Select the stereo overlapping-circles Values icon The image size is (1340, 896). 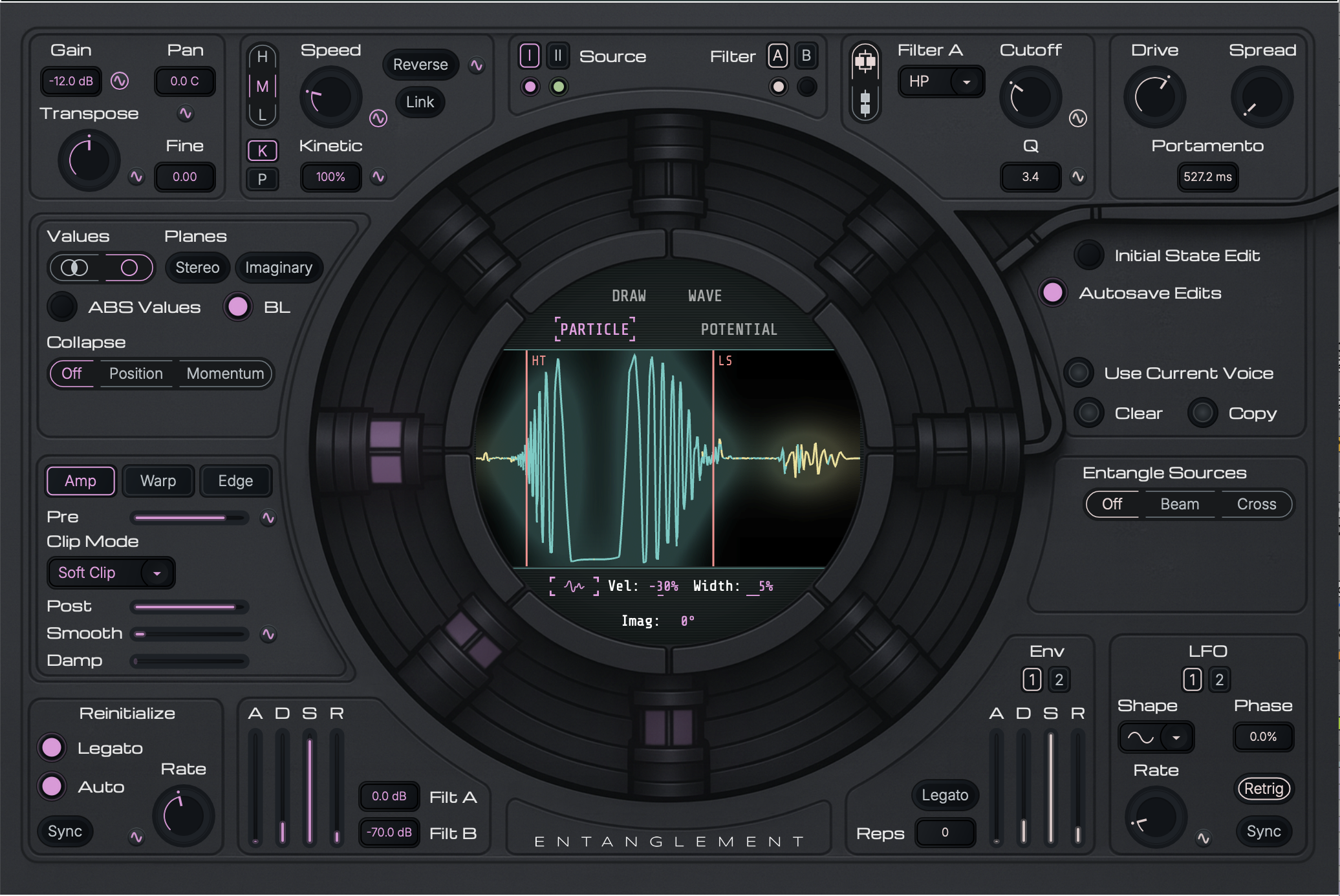74,268
